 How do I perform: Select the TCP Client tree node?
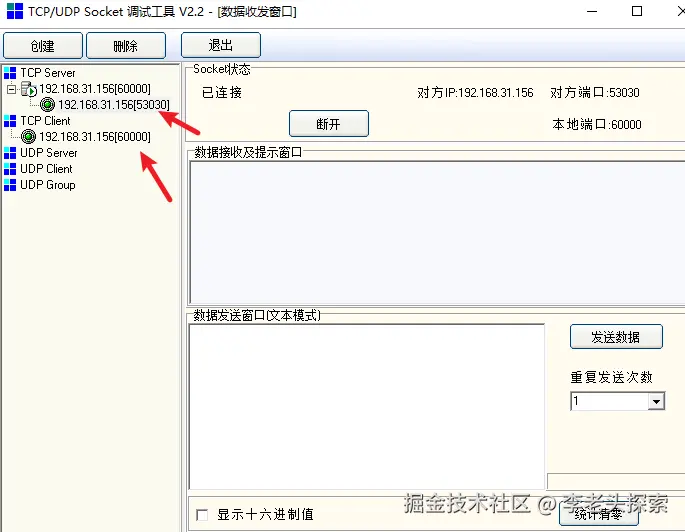pyautogui.click(x=45, y=121)
